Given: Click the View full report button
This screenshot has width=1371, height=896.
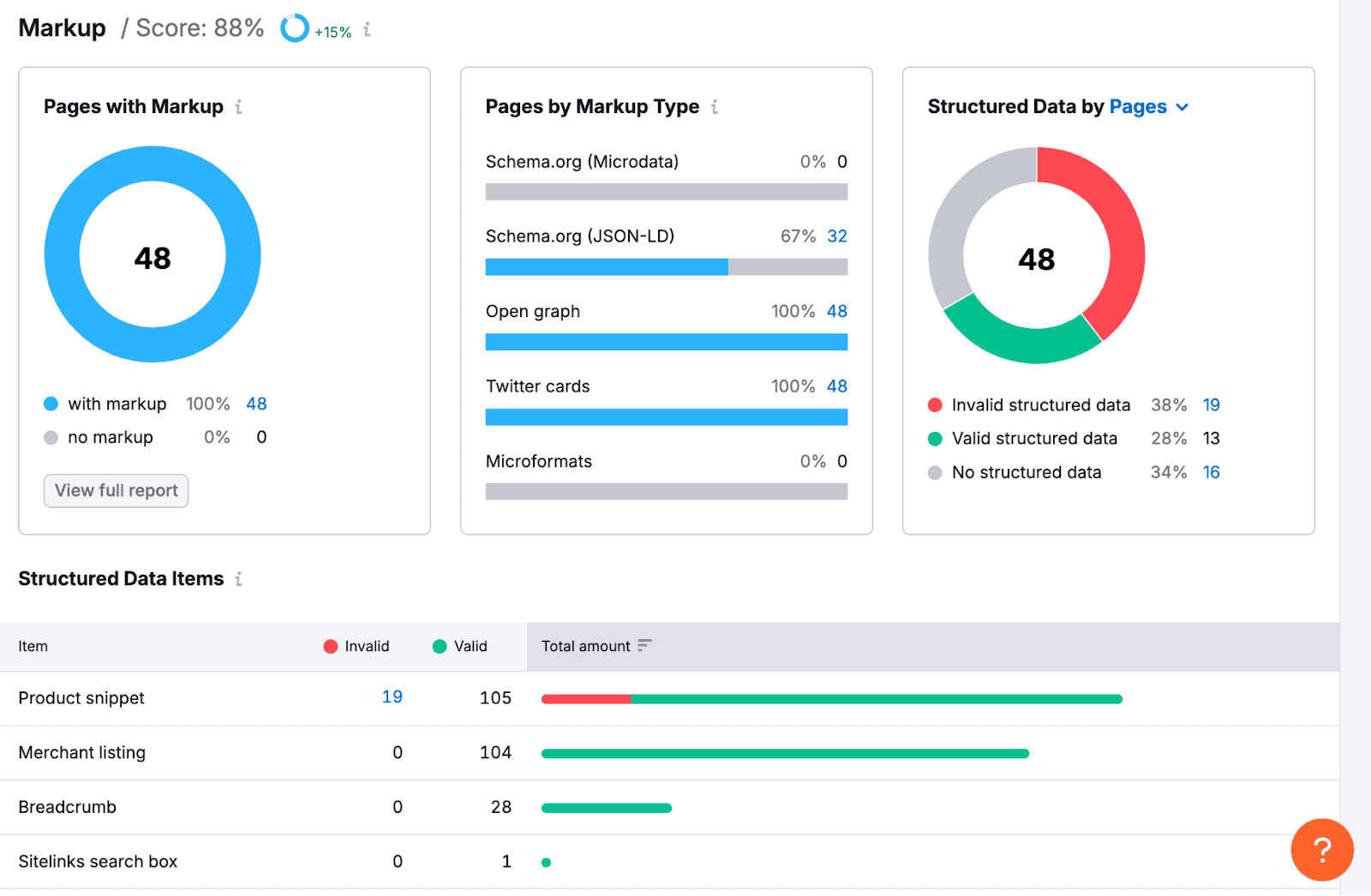Looking at the screenshot, I should [x=117, y=491].
